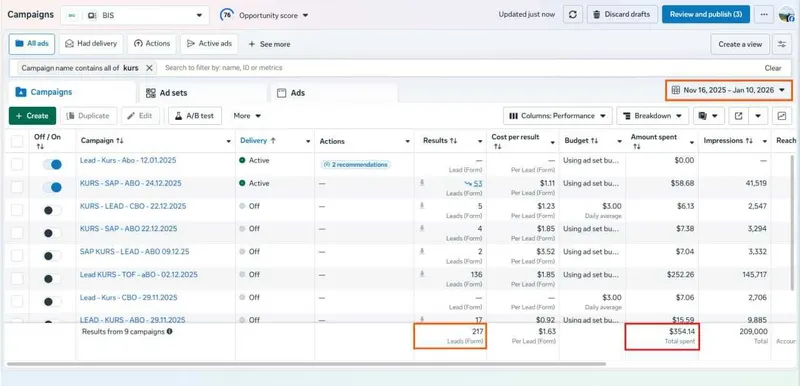Open the export share icon
800x386 pixels.
click(738, 116)
